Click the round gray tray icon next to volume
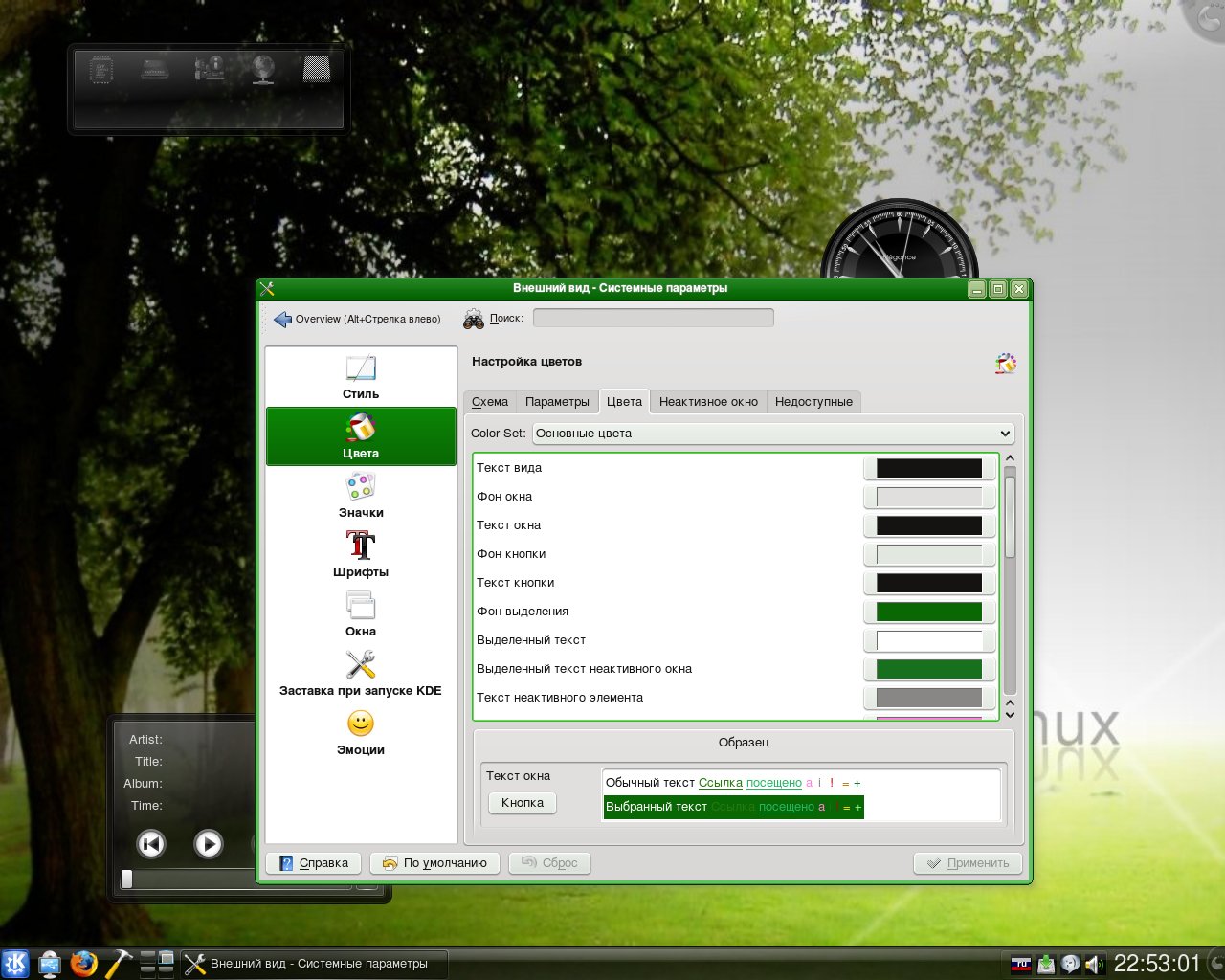1225x980 pixels. [x=1071, y=964]
